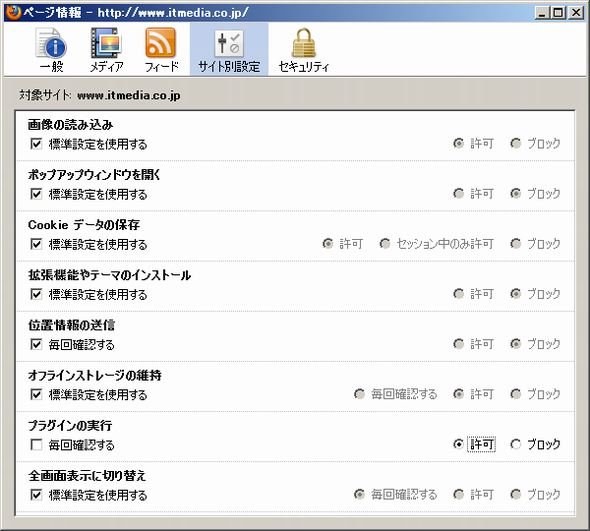Click the オフラインストレージの維持 heading

[95, 375]
